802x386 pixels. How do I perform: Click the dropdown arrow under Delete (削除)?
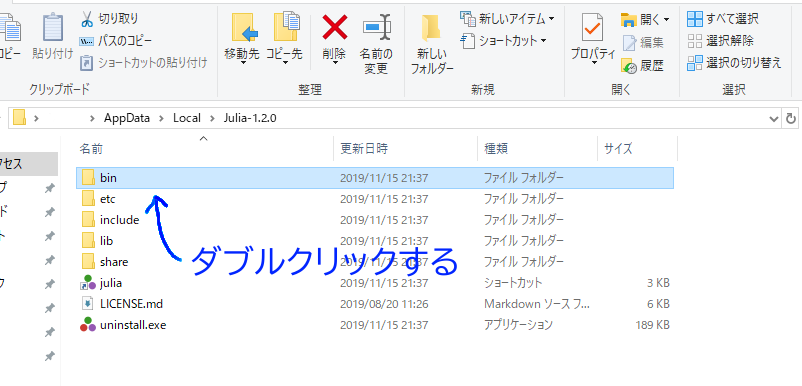[335, 63]
